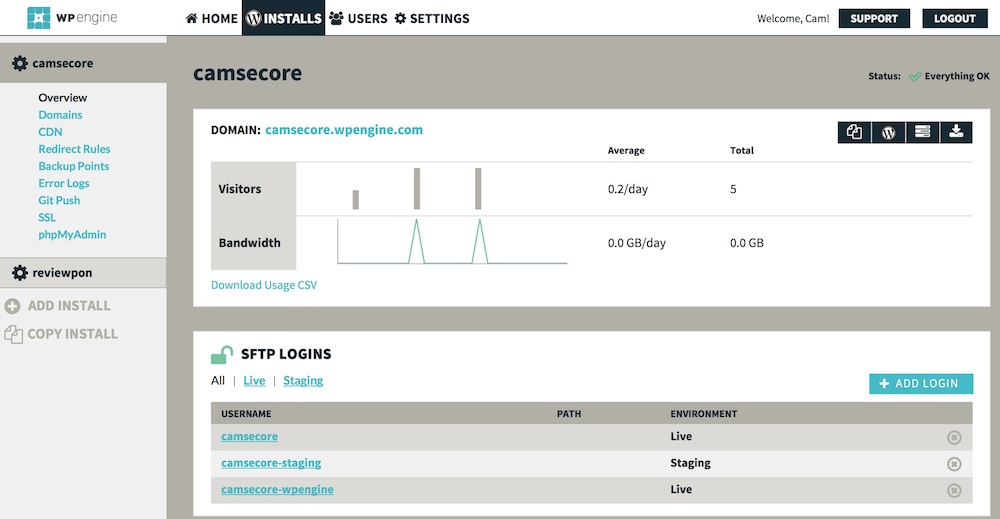
Task: Show All SFTP logins
Action: point(218,381)
